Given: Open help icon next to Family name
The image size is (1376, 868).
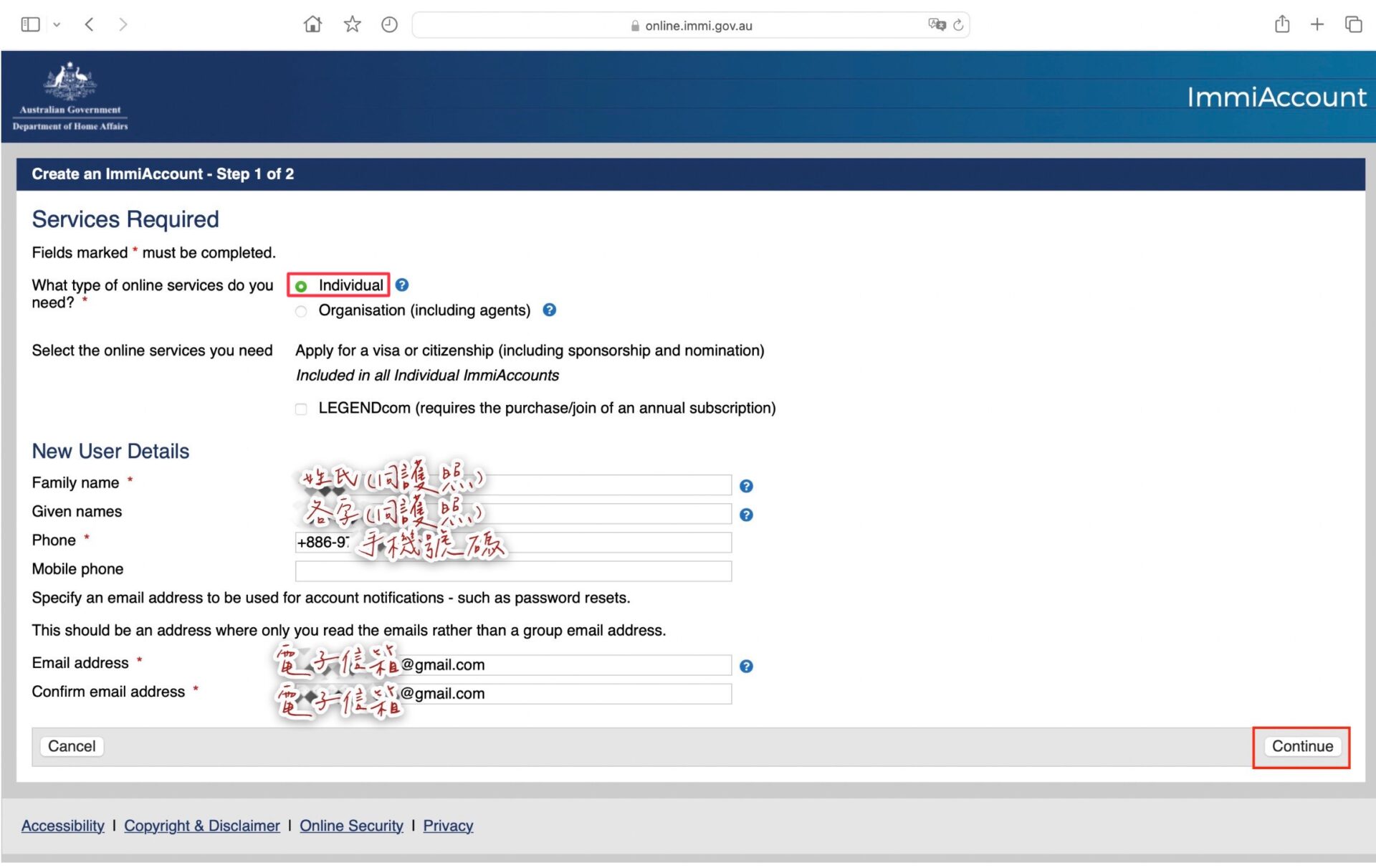Looking at the screenshot, I should click(x=746, y=486).
